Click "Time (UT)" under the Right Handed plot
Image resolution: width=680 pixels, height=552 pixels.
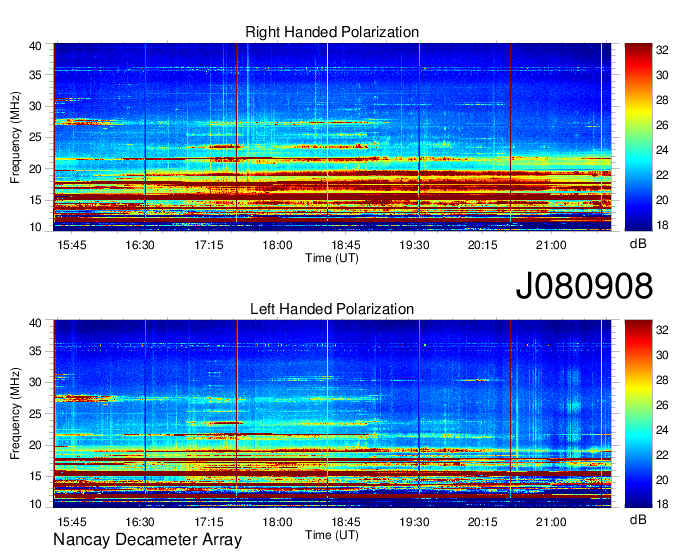(x=332, y=258)
